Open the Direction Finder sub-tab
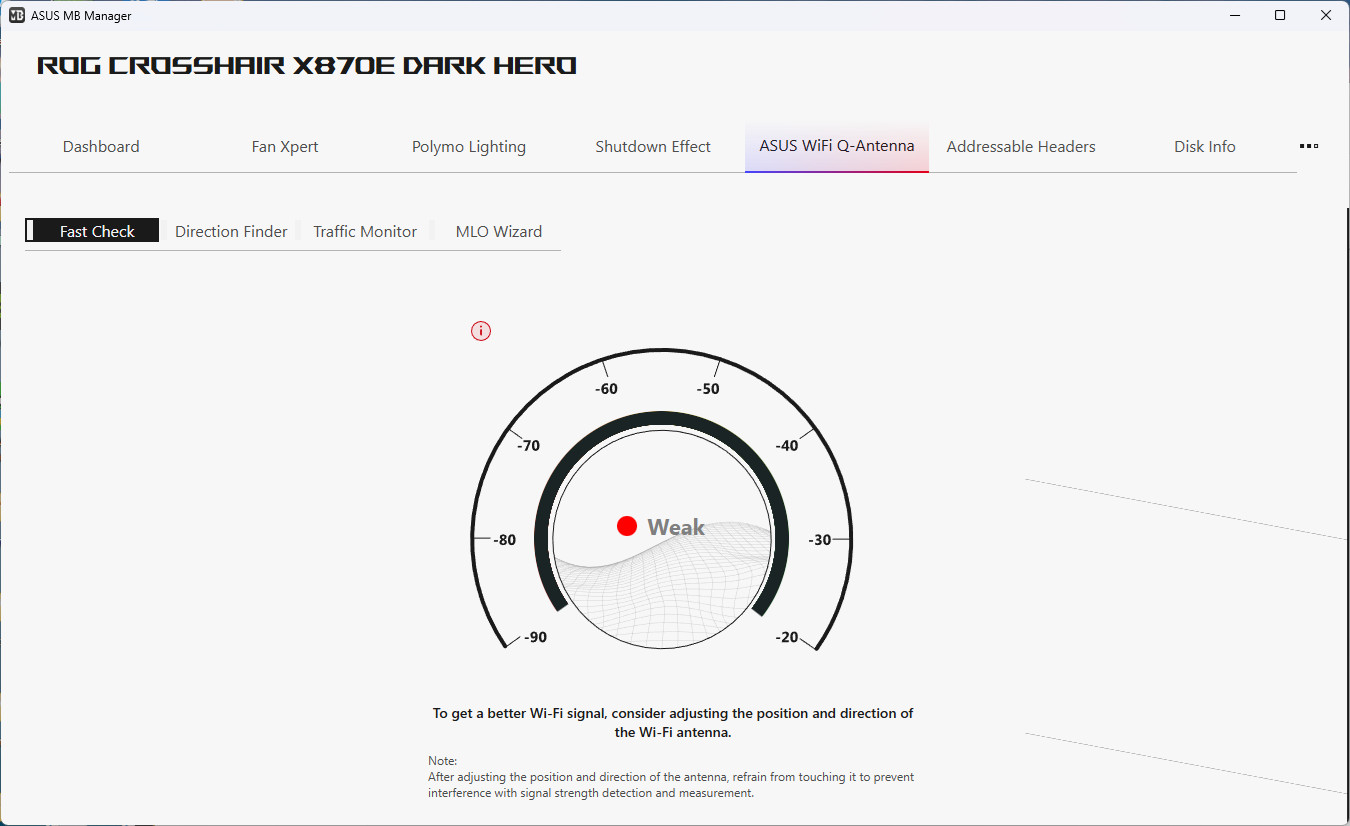The height and width of the screenshot is (826, 1350). [231, 231]
